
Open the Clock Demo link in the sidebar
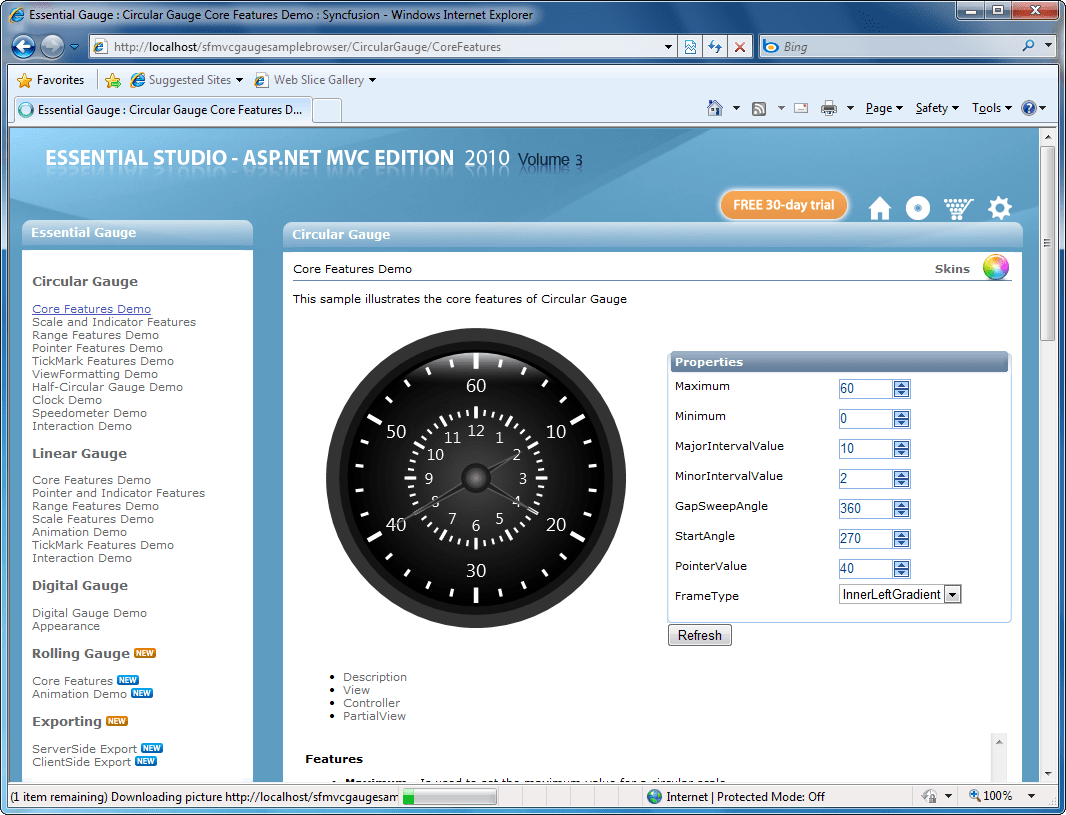pos(67,399)
